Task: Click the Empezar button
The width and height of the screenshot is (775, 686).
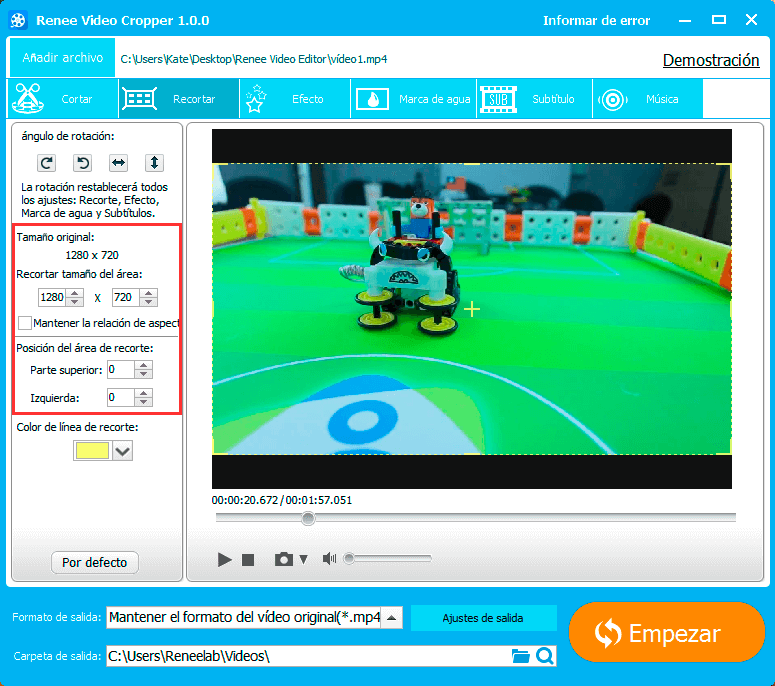Action: tap(666, 632)
